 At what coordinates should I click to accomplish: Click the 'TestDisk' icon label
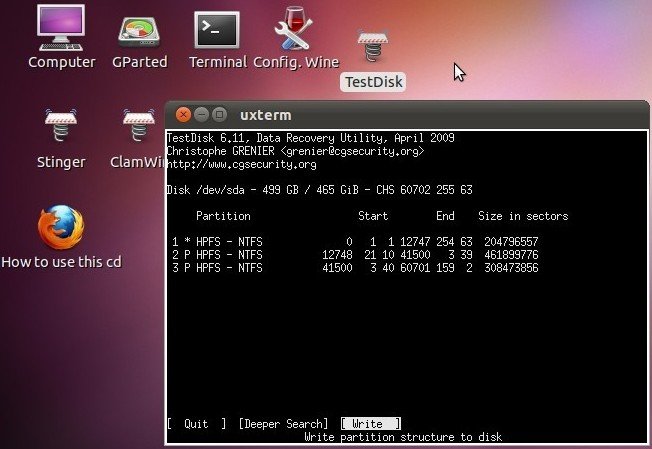[373, 82]
